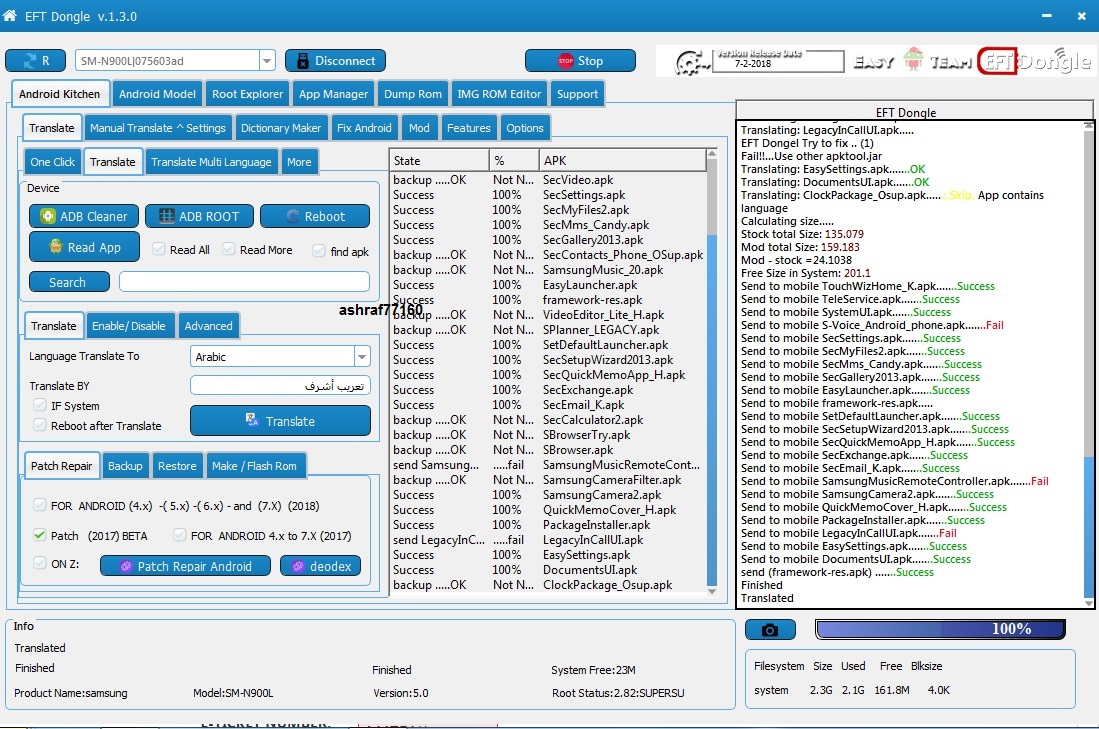This screenshot has width=1099, height=729.
Task: Click the Translate BY text field
Action: [280, 386]
